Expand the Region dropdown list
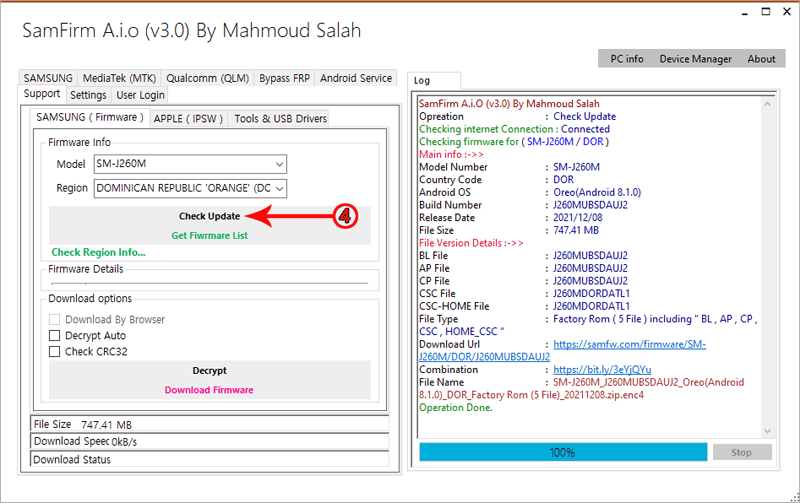Screen dimensions: 800x503 click(279, 188)
